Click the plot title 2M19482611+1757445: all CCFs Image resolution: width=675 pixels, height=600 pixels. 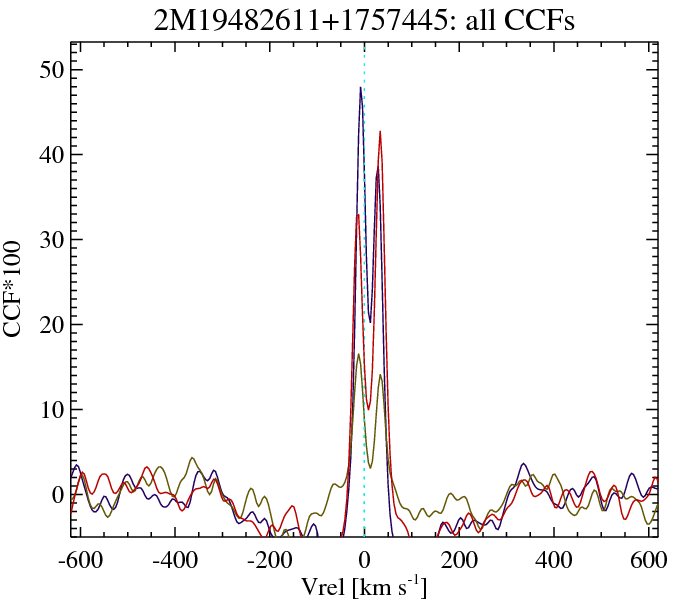[x=363, y=21]
